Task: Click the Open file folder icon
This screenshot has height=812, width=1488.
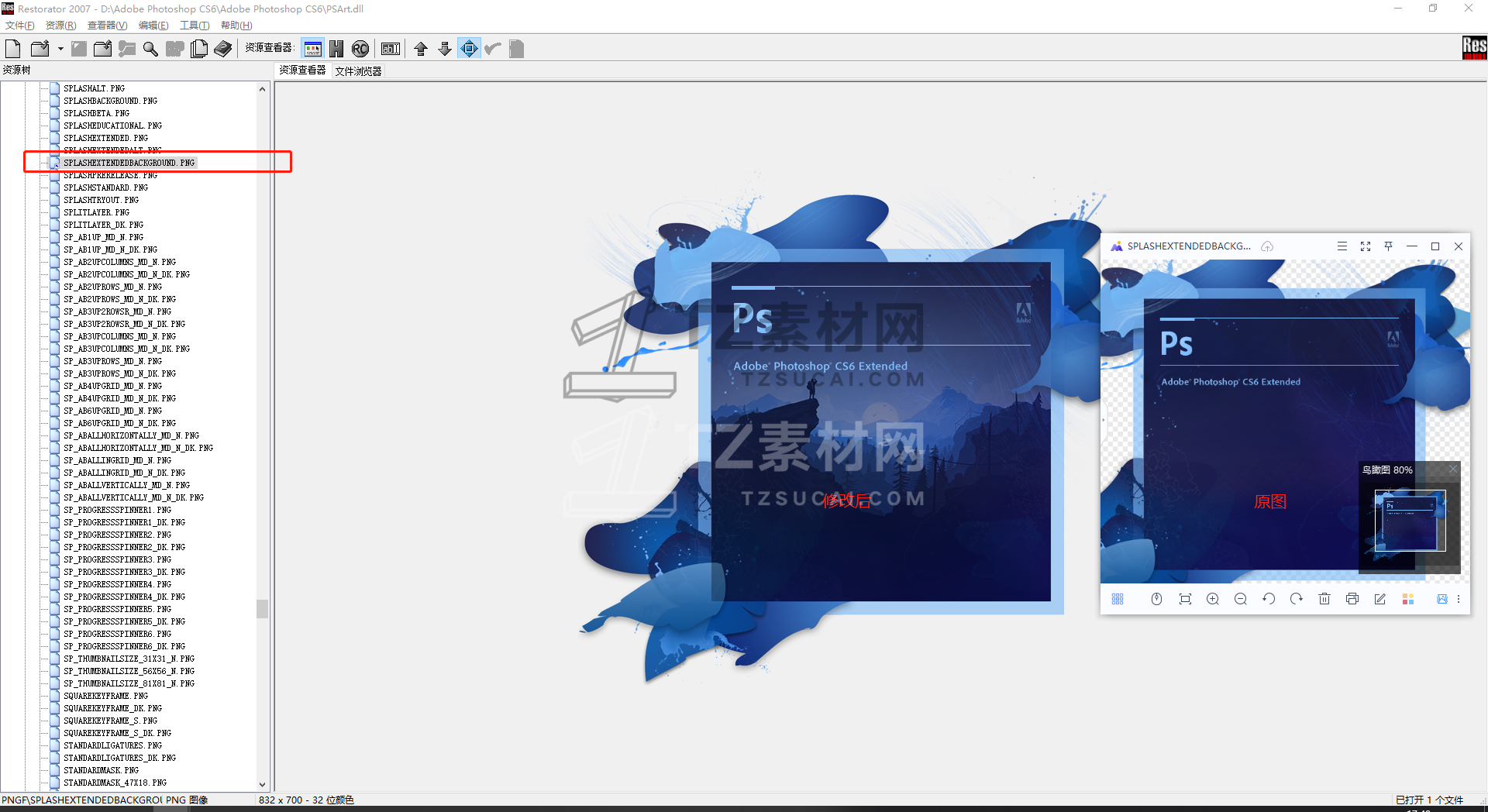Action: click(x=40, y=49)
